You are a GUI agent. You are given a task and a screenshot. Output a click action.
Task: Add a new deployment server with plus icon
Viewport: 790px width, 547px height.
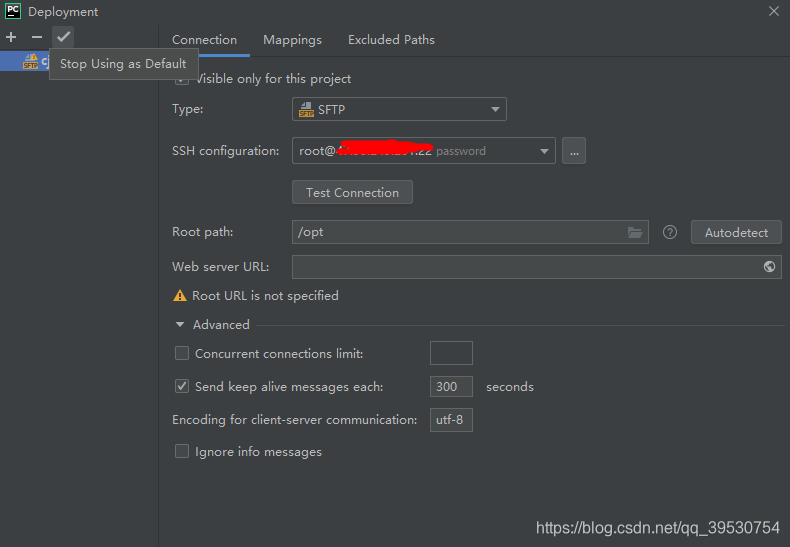point(11,37)
